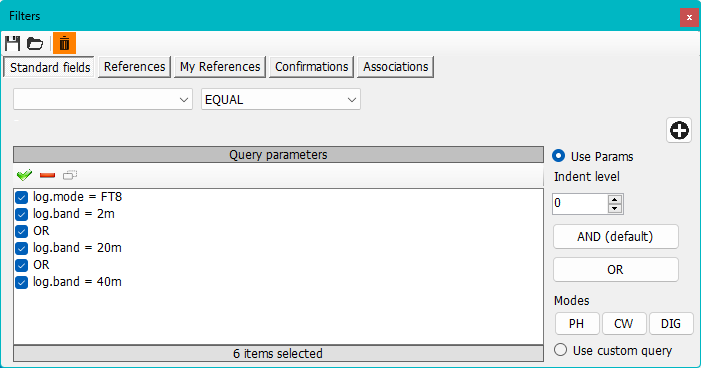Screen dimensions: 701x368
Task: Increase the Indent level value
Action: pyautogui.click(x=615, y=199)
